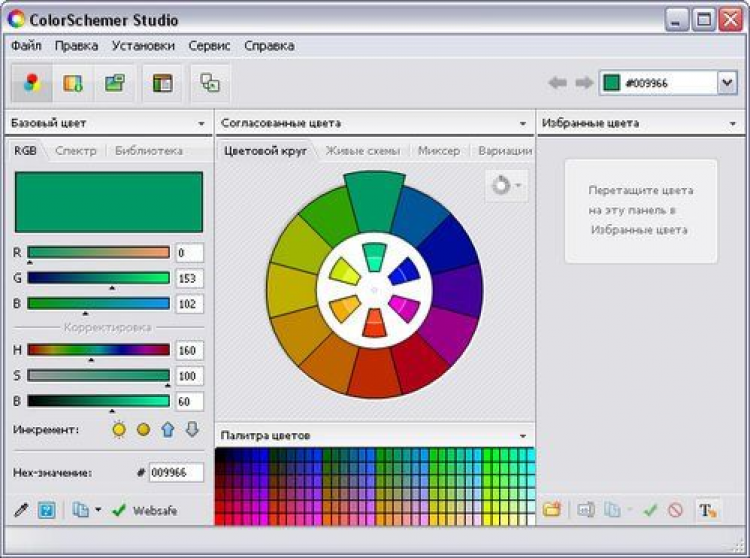Click the H hue slider
This screenshot has width=750, height=558.
coord(99,350)
